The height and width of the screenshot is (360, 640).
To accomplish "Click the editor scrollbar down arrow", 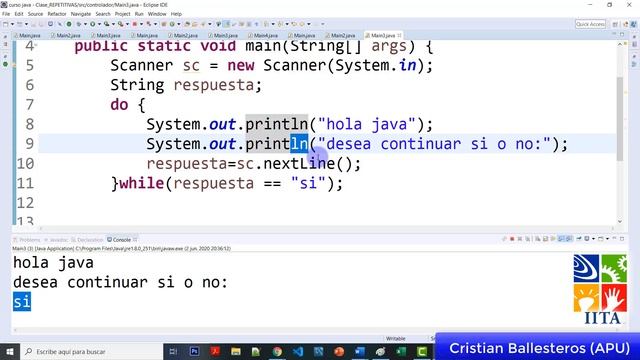I will tap(620, 221).
